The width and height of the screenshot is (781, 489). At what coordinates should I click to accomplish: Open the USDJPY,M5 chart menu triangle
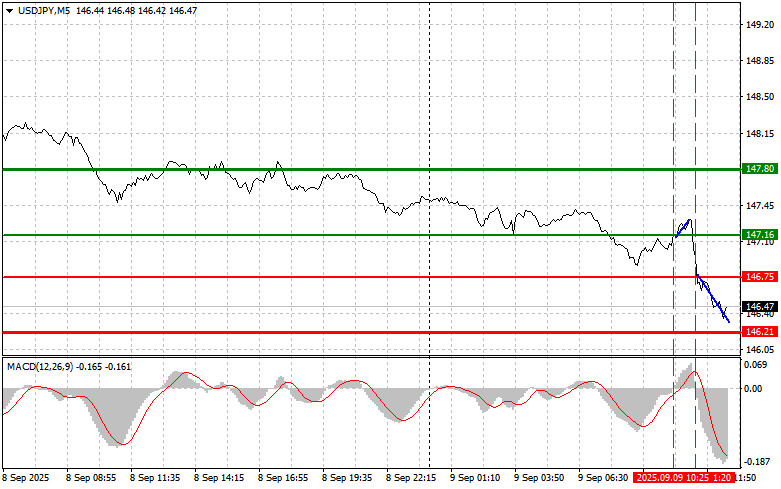[9, 9]
